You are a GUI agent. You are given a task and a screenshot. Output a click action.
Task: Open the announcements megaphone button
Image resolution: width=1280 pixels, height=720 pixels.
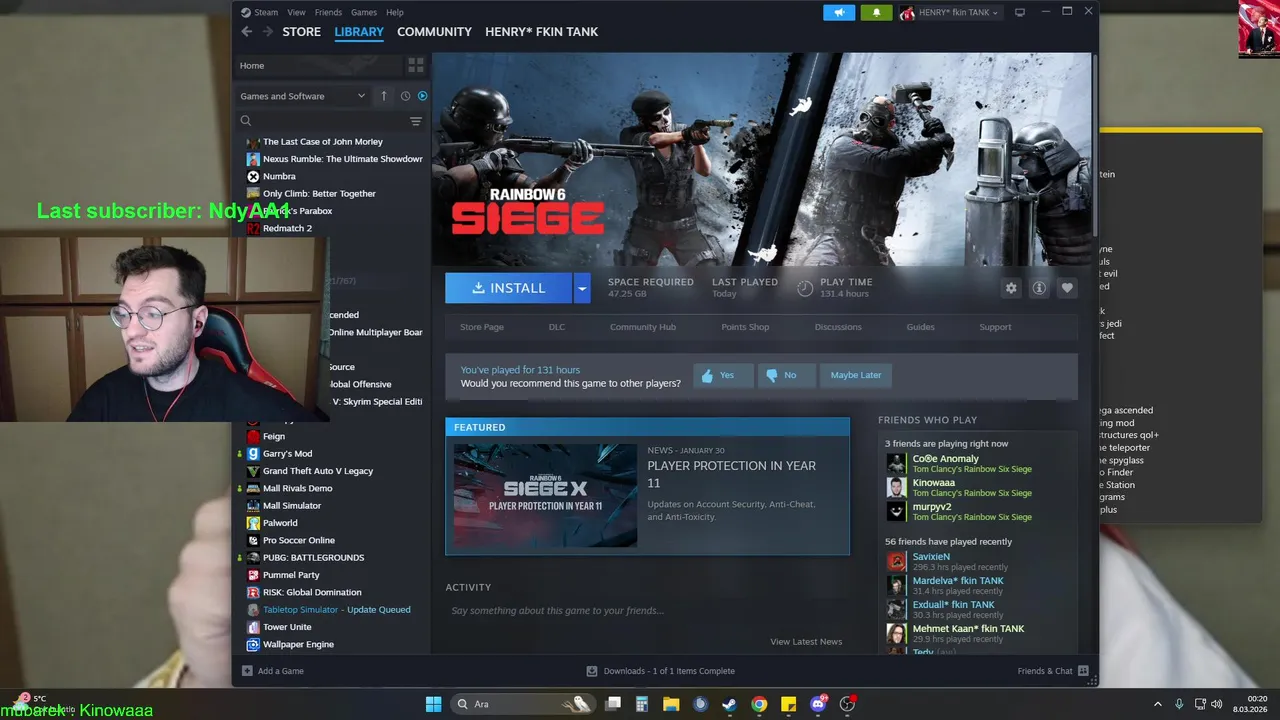click(840, 12)
